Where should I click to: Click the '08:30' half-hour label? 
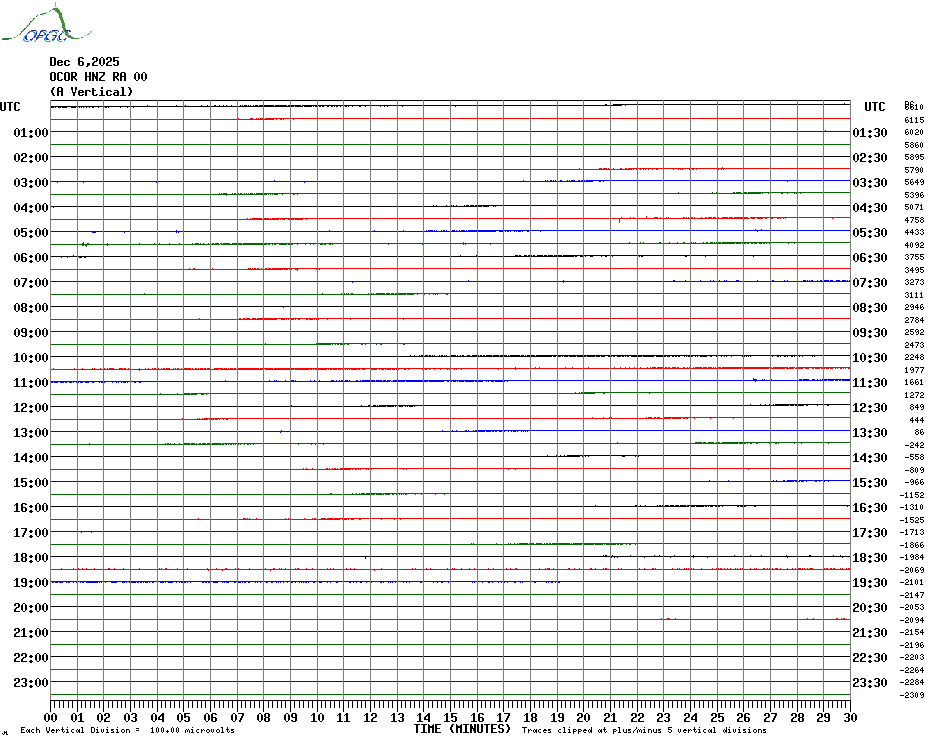pos(870,307)
